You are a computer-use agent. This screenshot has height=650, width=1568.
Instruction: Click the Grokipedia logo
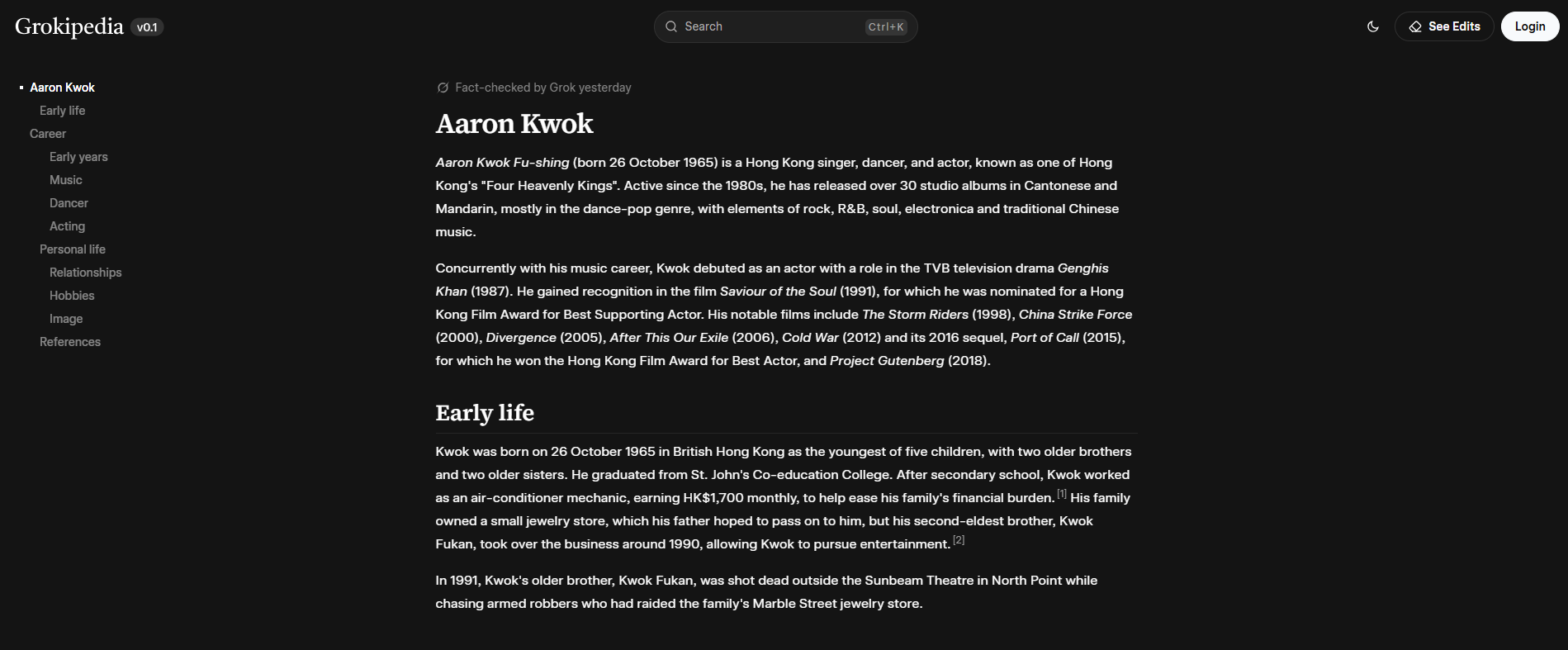pos(69,26)
